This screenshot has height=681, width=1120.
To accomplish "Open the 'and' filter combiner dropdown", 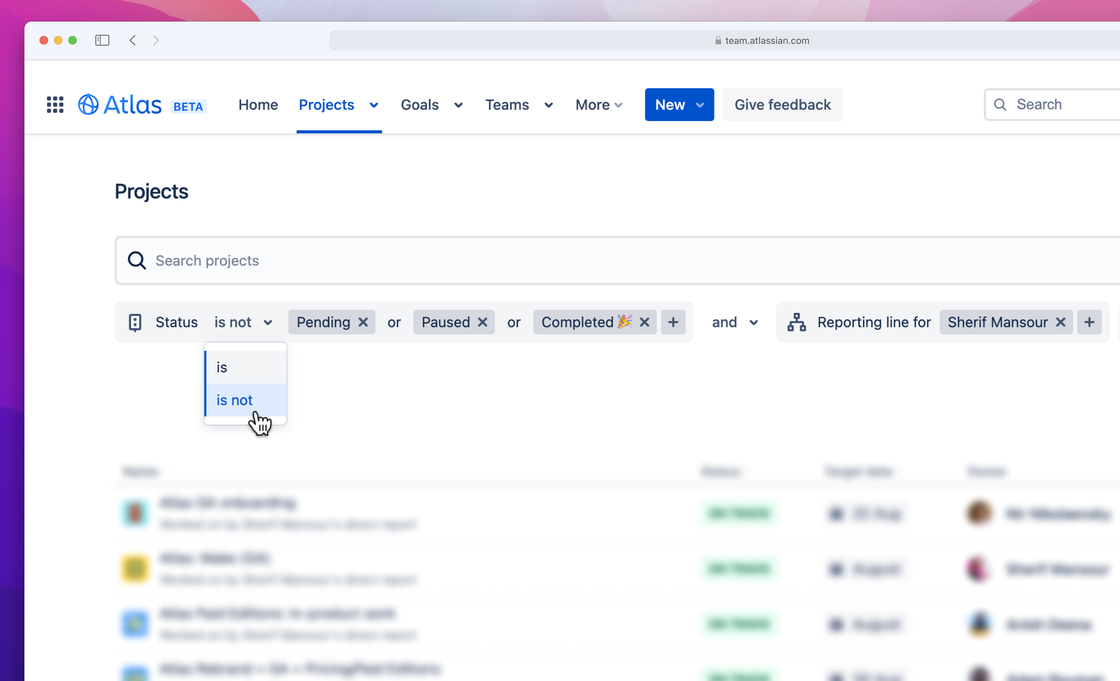I will pos(734,322).
